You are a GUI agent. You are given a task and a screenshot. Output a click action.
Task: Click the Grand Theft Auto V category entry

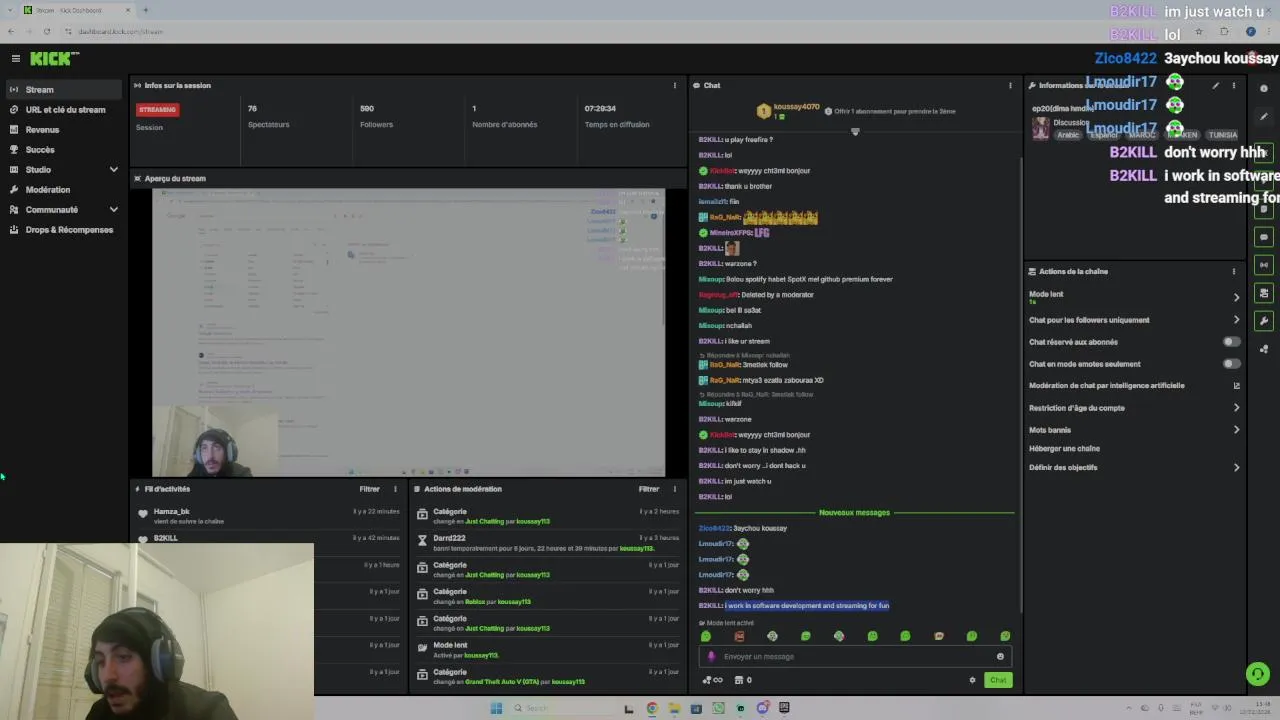click(546, 677)
